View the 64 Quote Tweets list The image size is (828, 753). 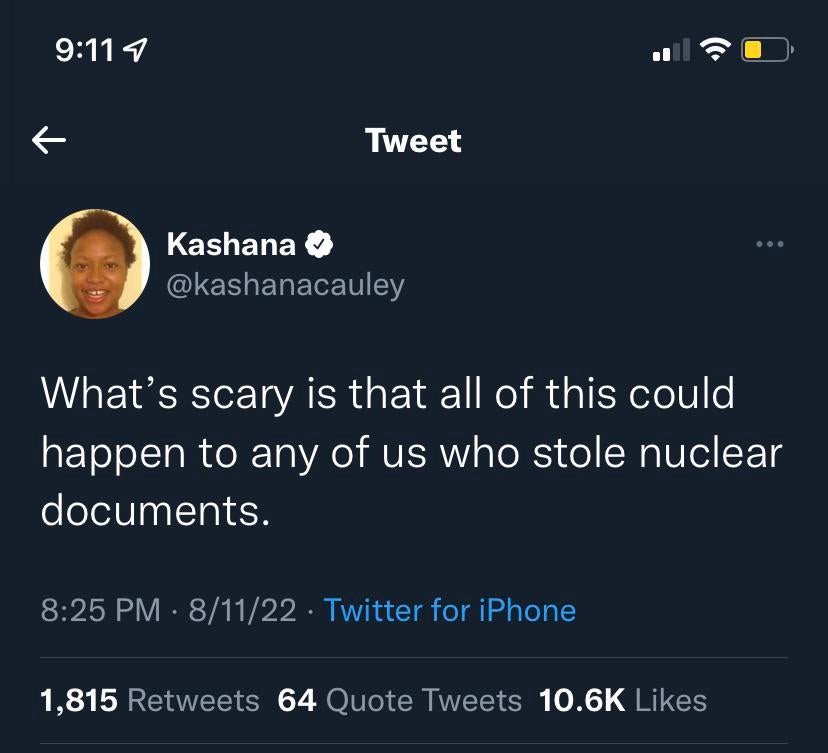click(399, 700)
